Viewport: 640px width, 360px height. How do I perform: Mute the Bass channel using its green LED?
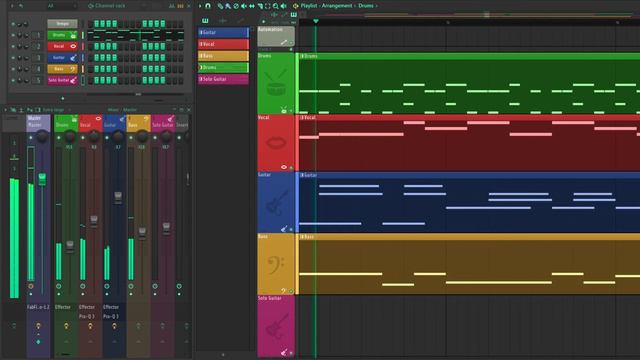click(x=13, y=69)
